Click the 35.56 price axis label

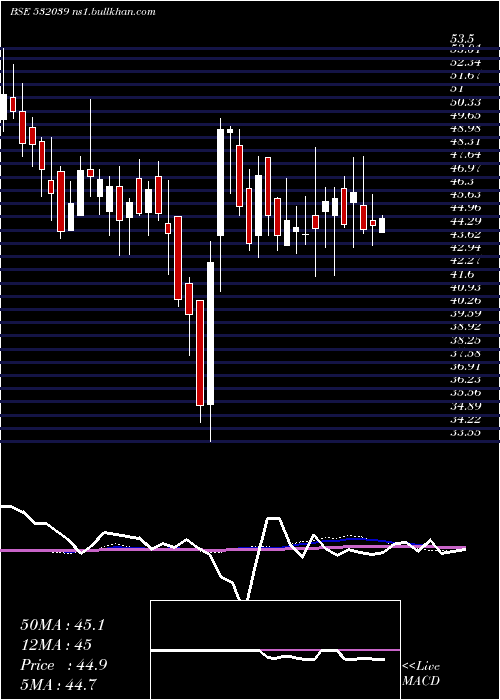click(x=466, y=393)
